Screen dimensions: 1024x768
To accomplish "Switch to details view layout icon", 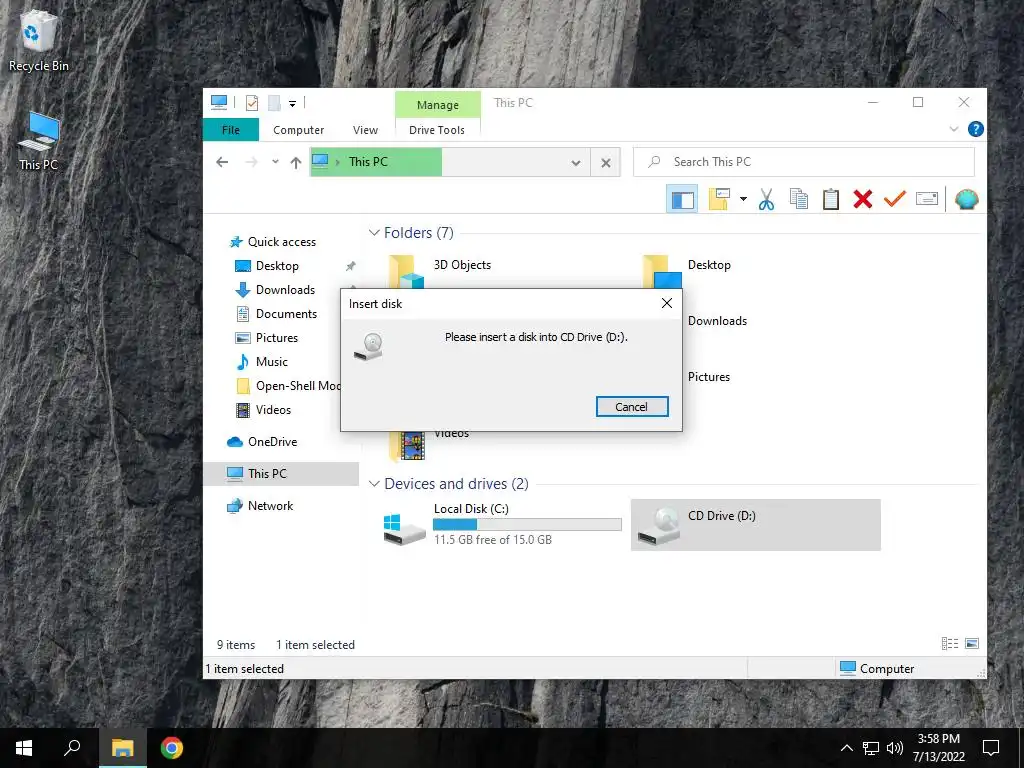I will click(950, 644).
